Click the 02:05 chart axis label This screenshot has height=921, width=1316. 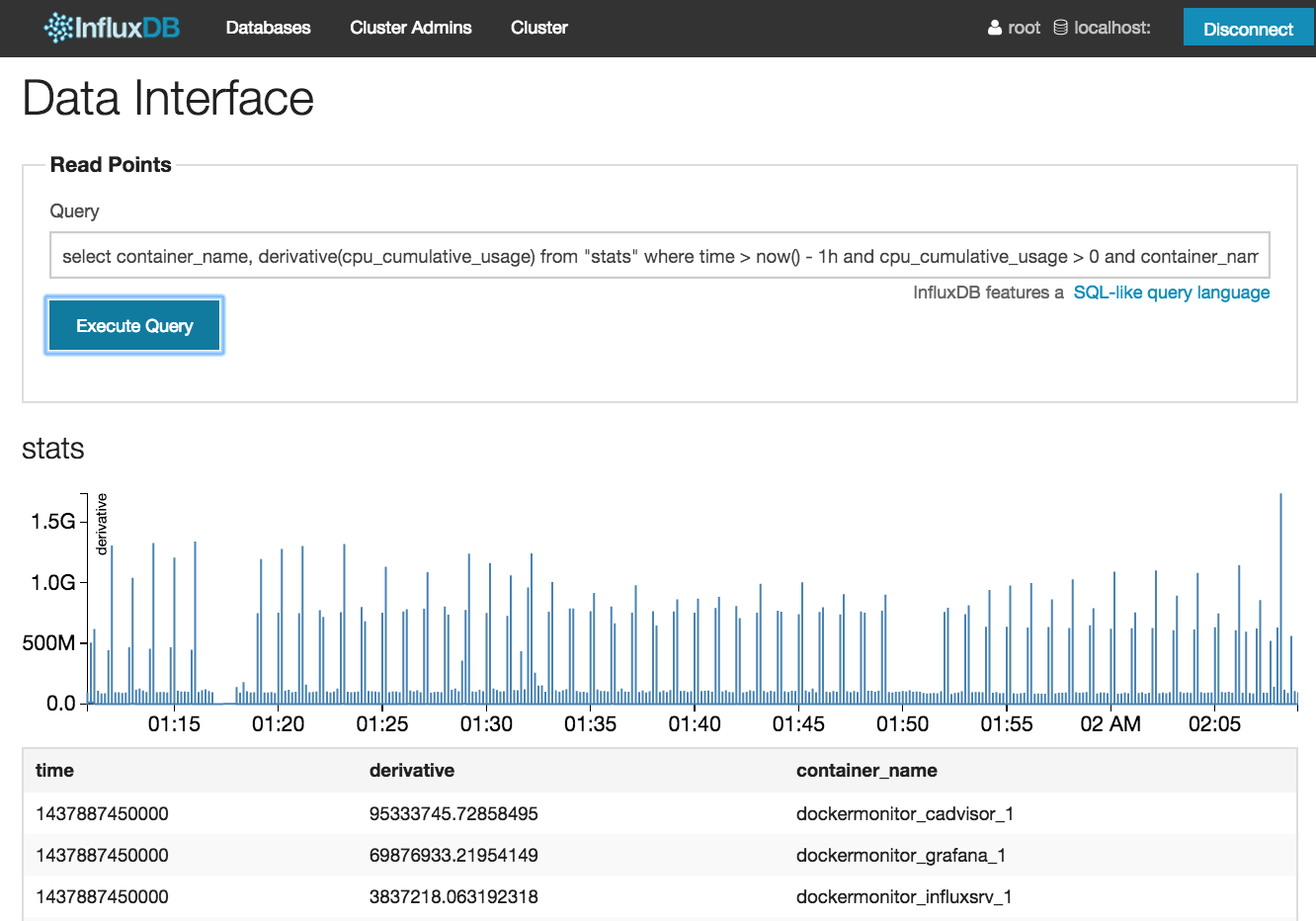point(1214,724)
